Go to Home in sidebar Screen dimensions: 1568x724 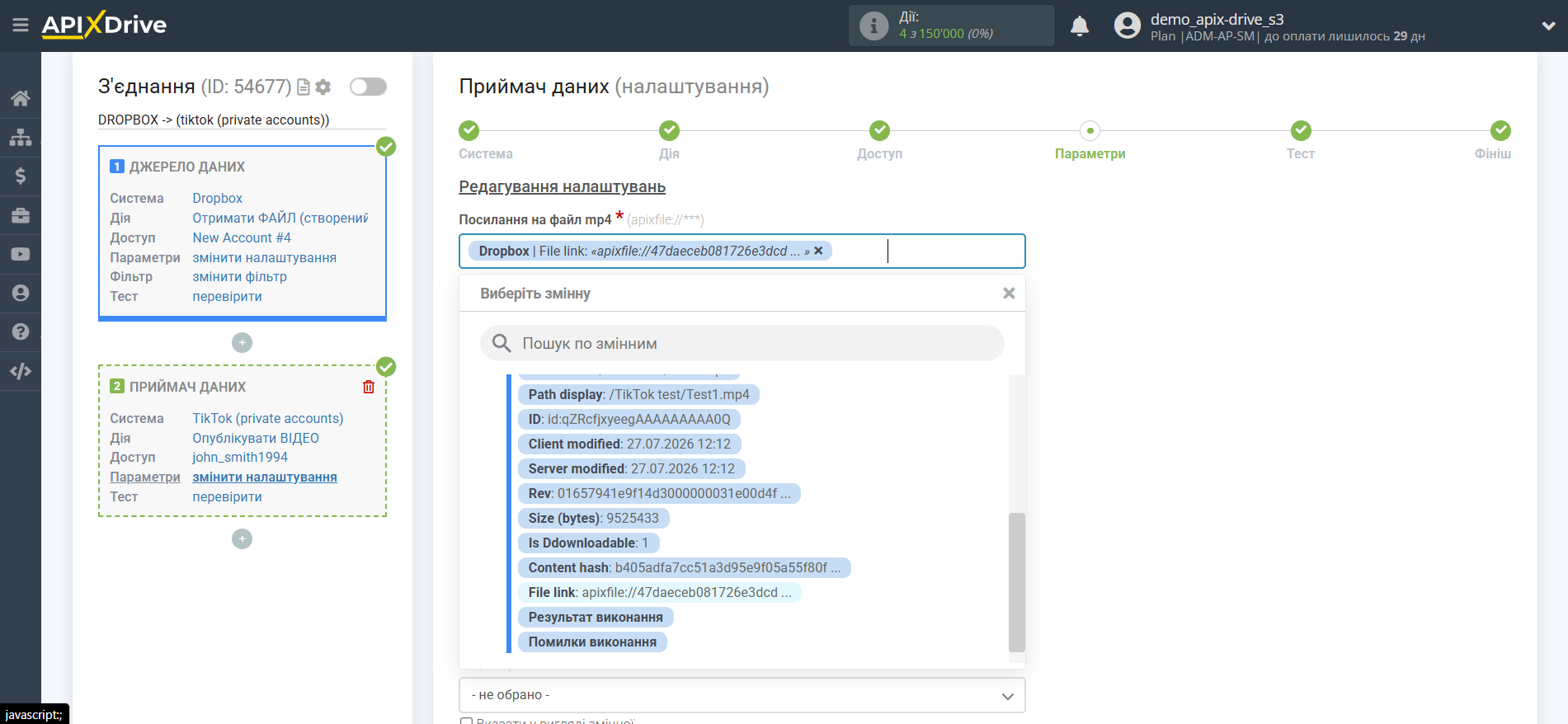pos(21,98)
